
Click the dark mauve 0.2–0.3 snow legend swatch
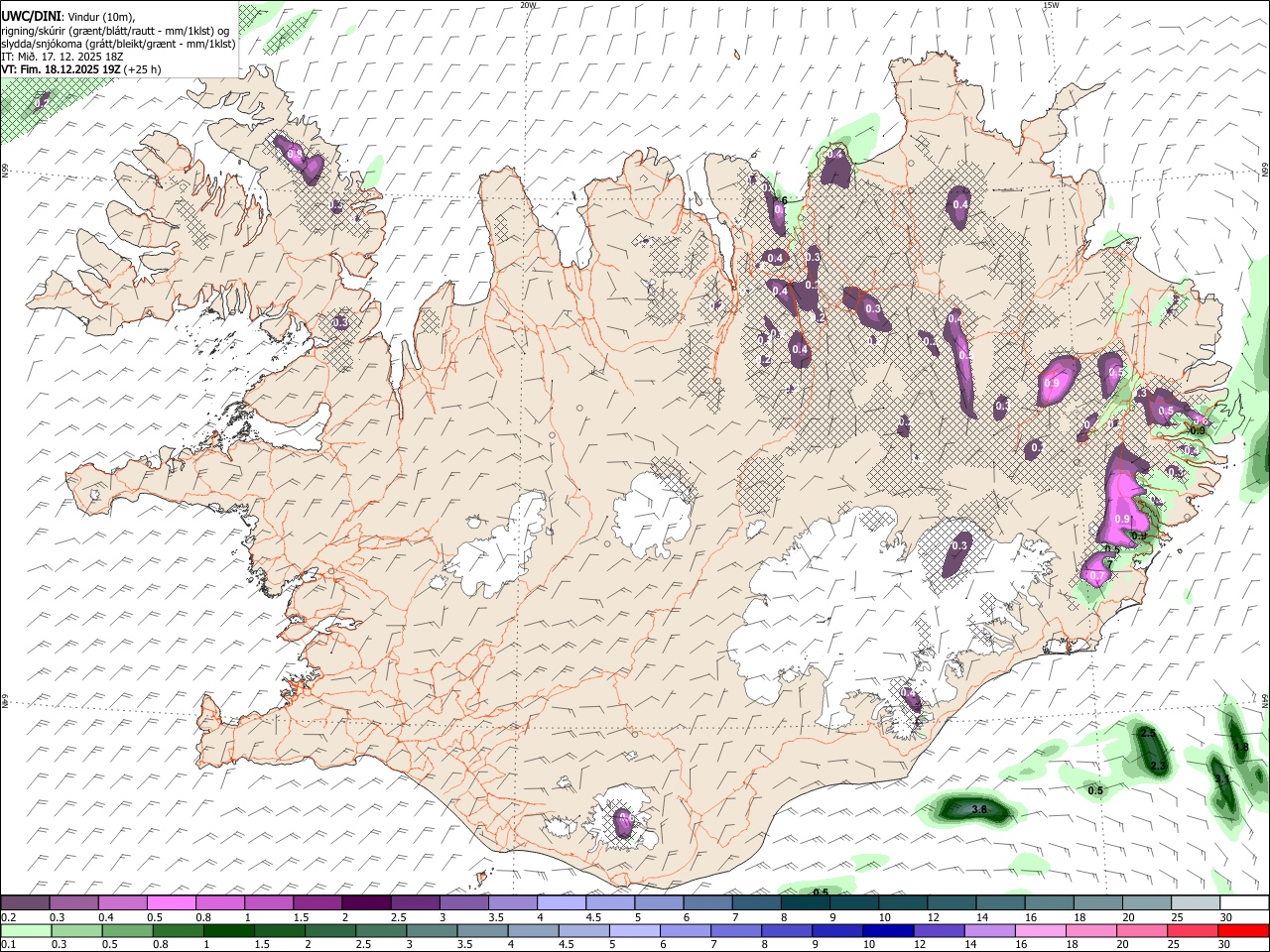point(25,903)
